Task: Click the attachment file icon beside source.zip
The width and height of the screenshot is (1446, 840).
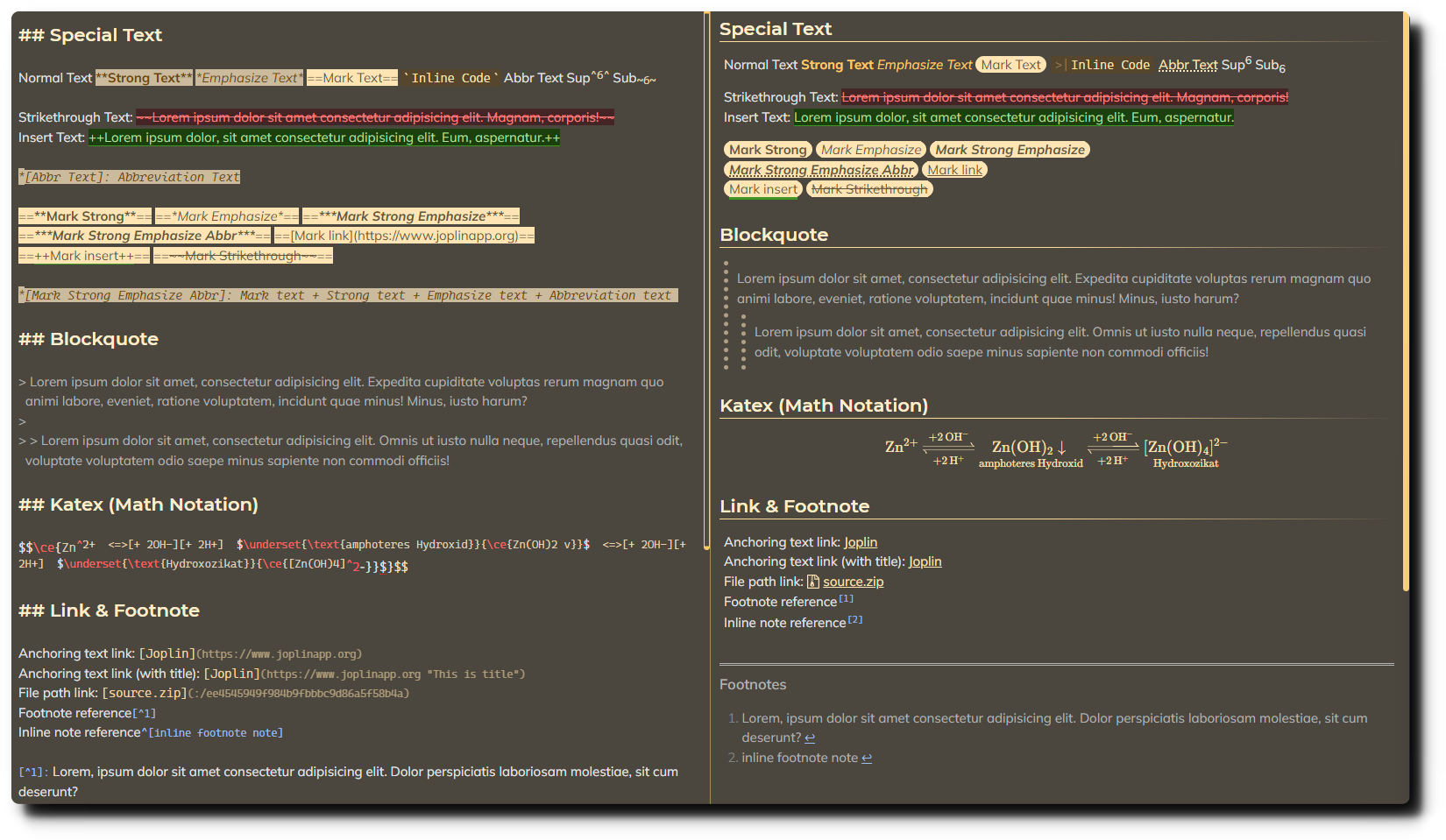Action: point(813,582)
